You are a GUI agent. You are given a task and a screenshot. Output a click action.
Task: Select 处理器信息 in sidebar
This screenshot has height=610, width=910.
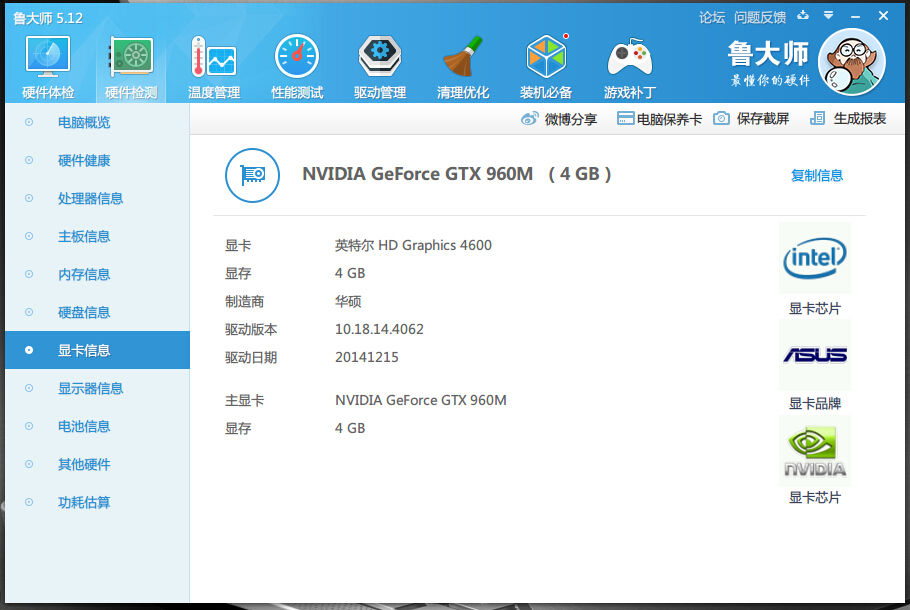click(x=98, y=198)
